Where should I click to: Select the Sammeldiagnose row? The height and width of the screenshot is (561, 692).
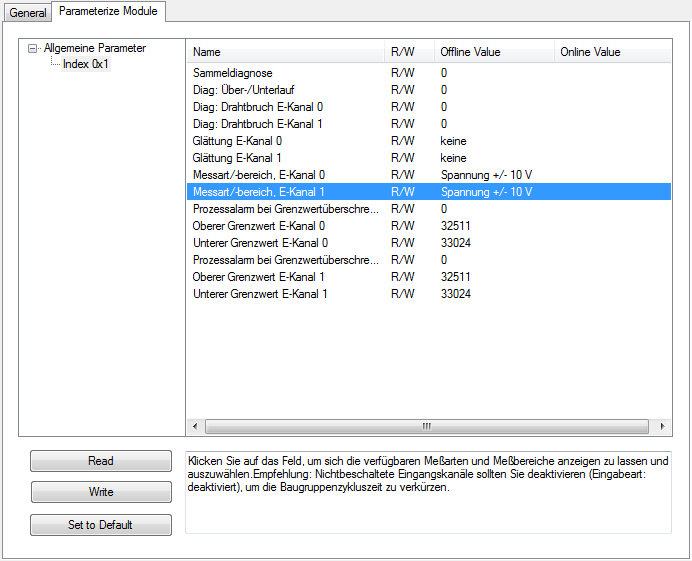[x=429, y=73]
